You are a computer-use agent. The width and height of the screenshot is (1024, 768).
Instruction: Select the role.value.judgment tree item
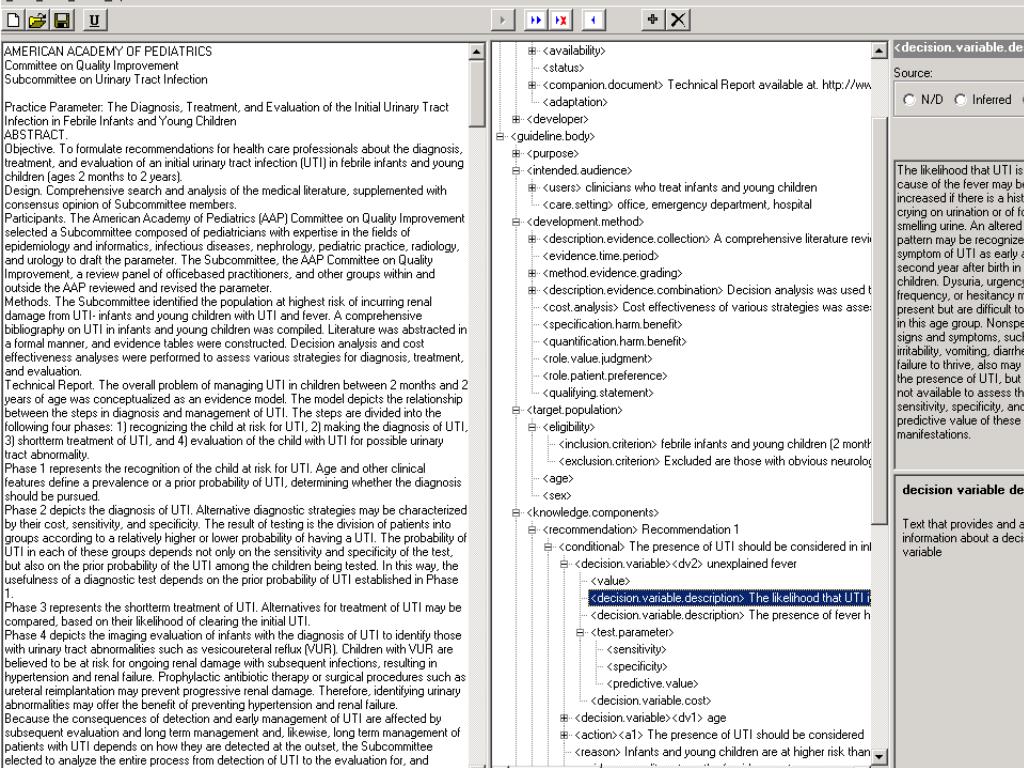597,359
